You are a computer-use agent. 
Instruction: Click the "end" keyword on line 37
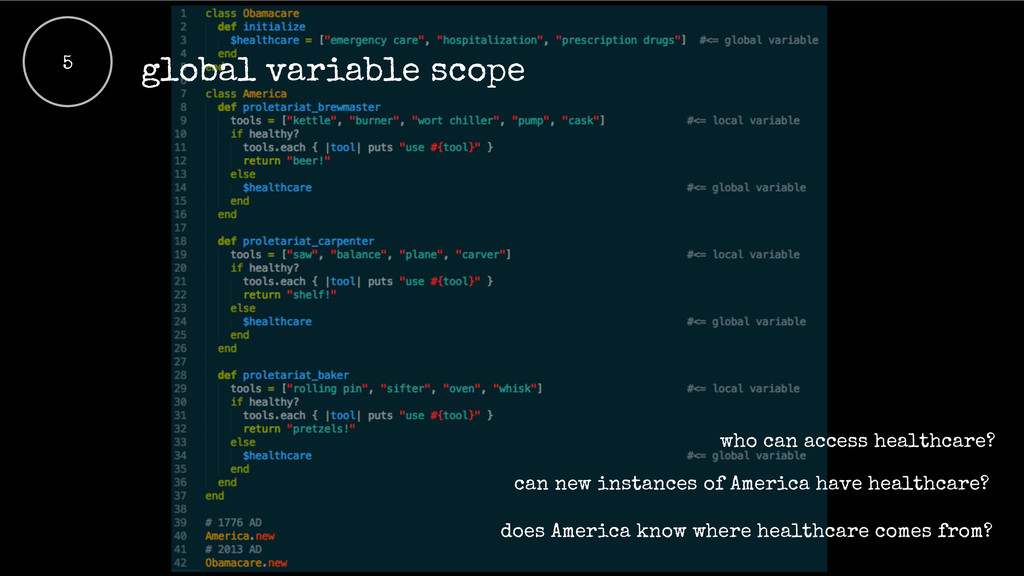point(214,496)
